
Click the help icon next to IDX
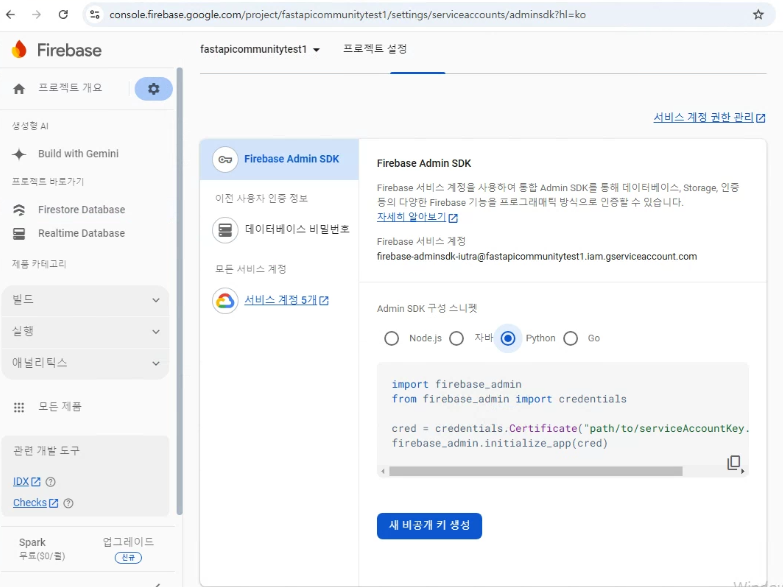(50, 482)
